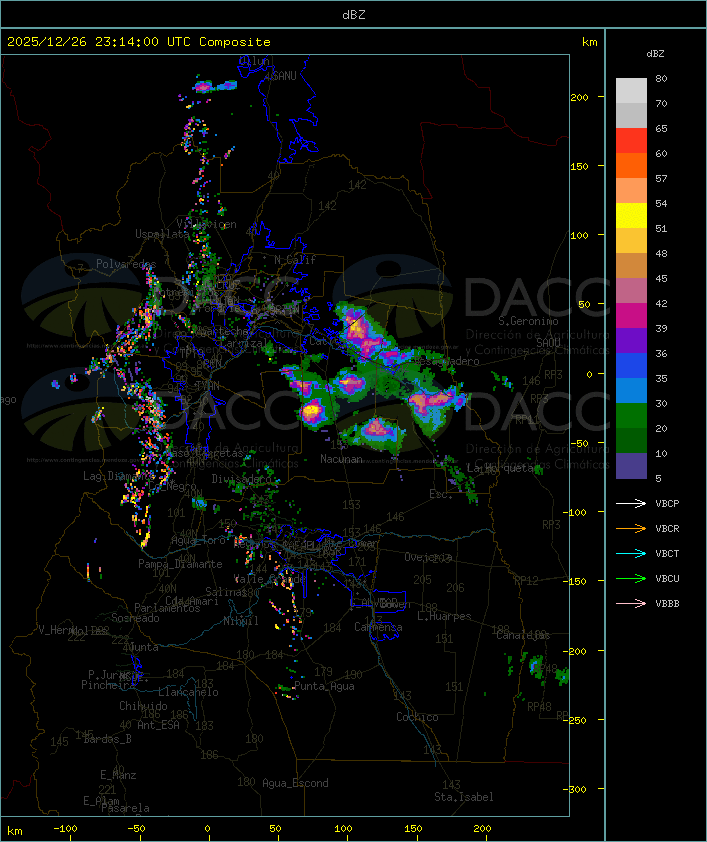Click the L.Huarpes place label
This screenshot has width=707, height=842.
click(x=444, y=616)
